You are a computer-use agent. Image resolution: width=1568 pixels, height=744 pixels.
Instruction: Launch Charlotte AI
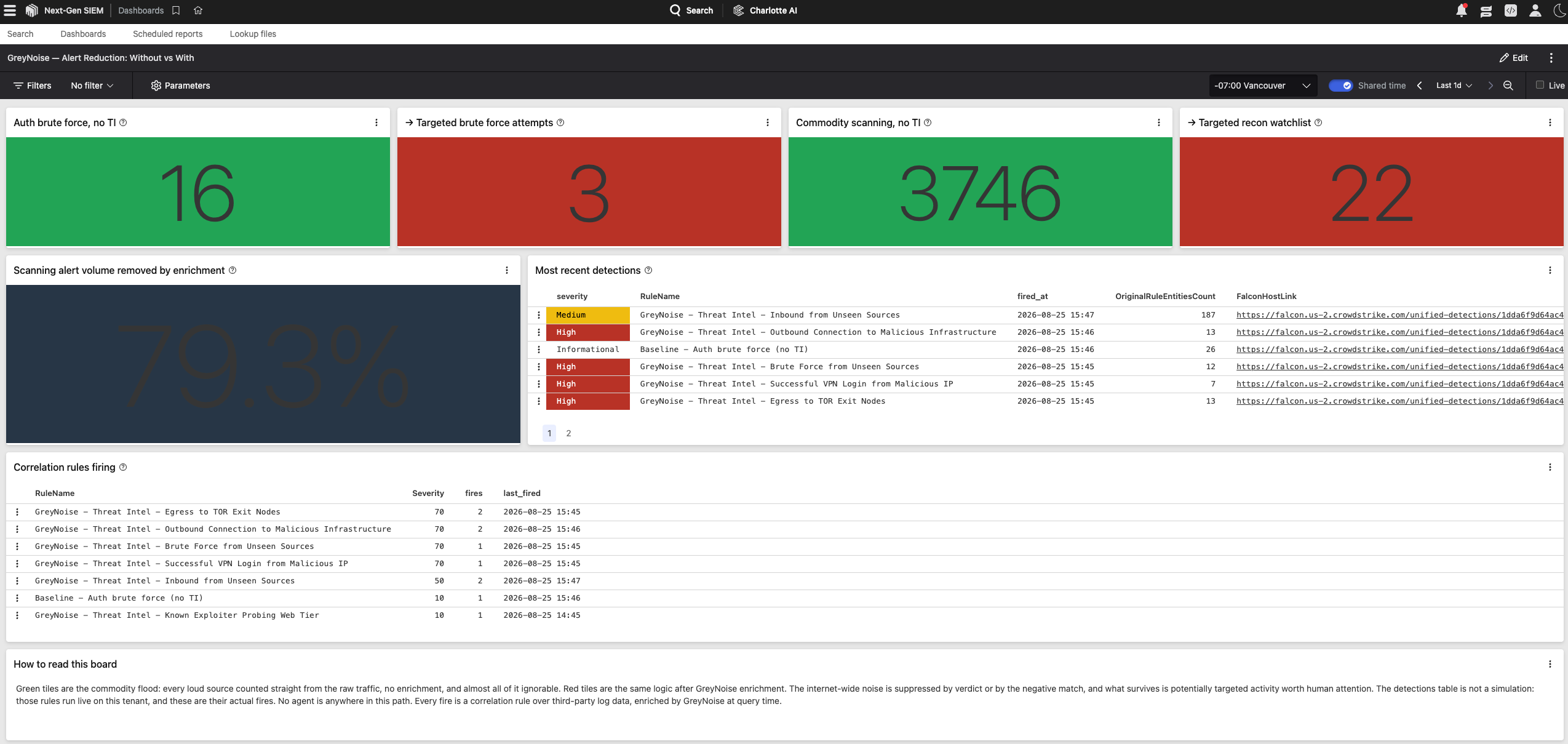(x=765, y=10)
